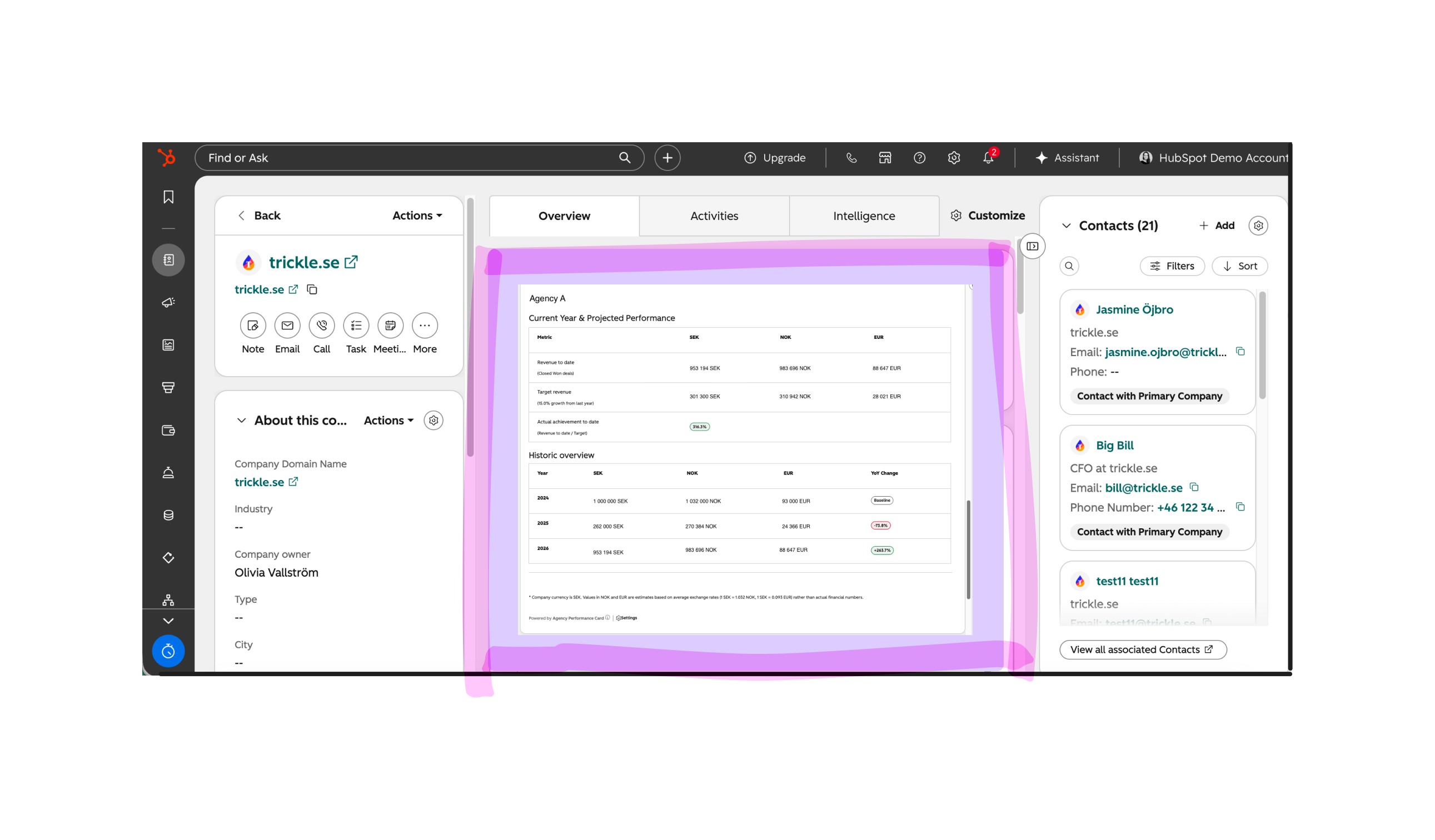1435x840 pixels.
Task: Open Jasmine Öjbro contact record
Action: coord(1134,309)
